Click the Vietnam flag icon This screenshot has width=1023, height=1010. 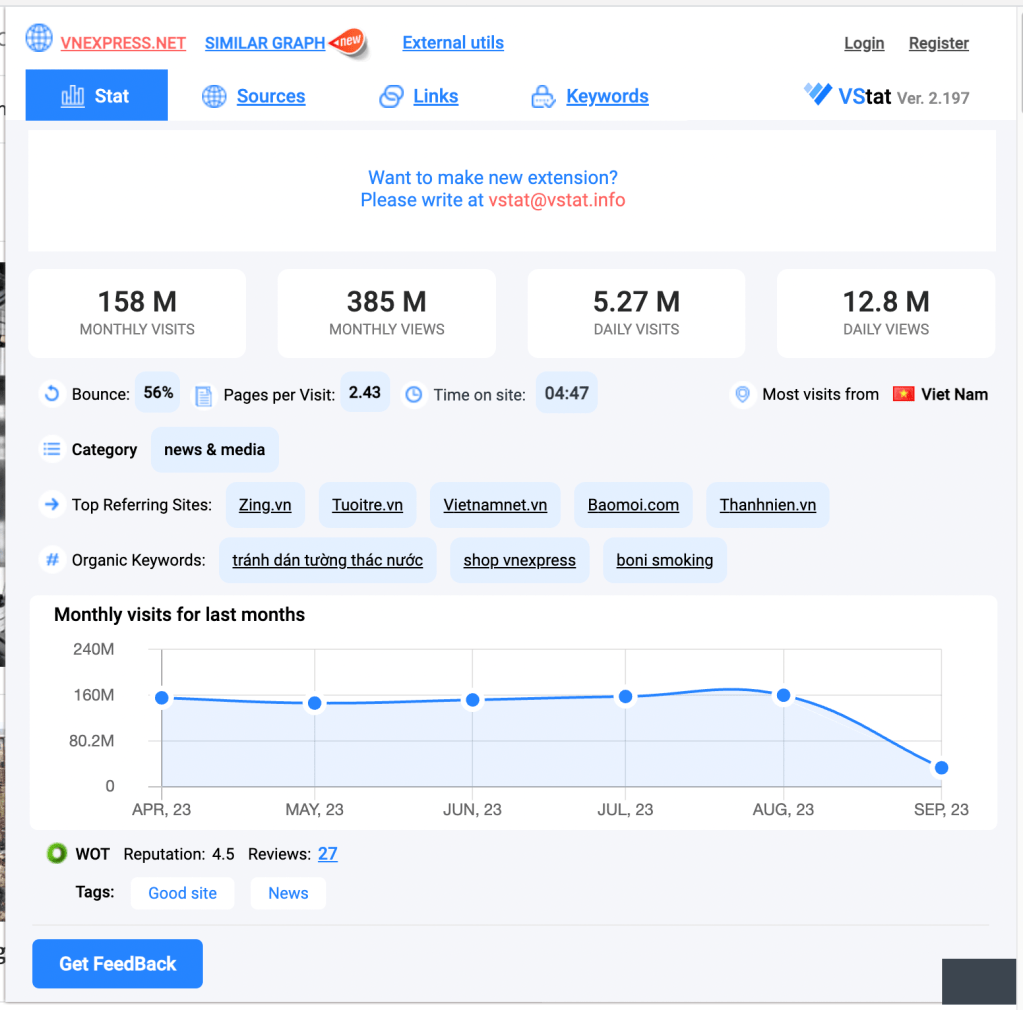pos(904,394)
